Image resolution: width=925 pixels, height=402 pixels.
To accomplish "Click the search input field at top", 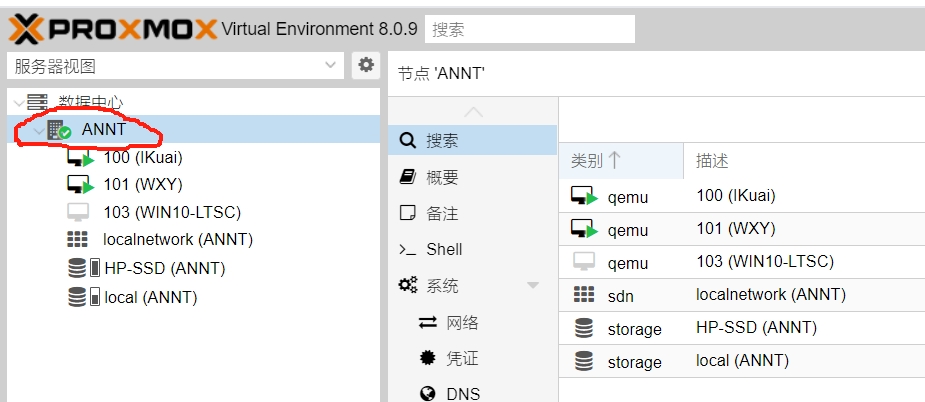I will tap(530, 29).
